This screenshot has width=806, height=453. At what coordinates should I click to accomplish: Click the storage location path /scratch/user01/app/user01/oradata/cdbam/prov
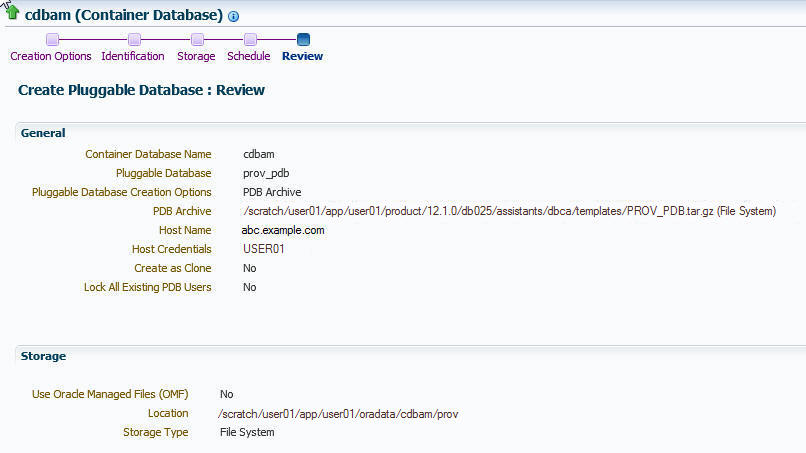338,414
